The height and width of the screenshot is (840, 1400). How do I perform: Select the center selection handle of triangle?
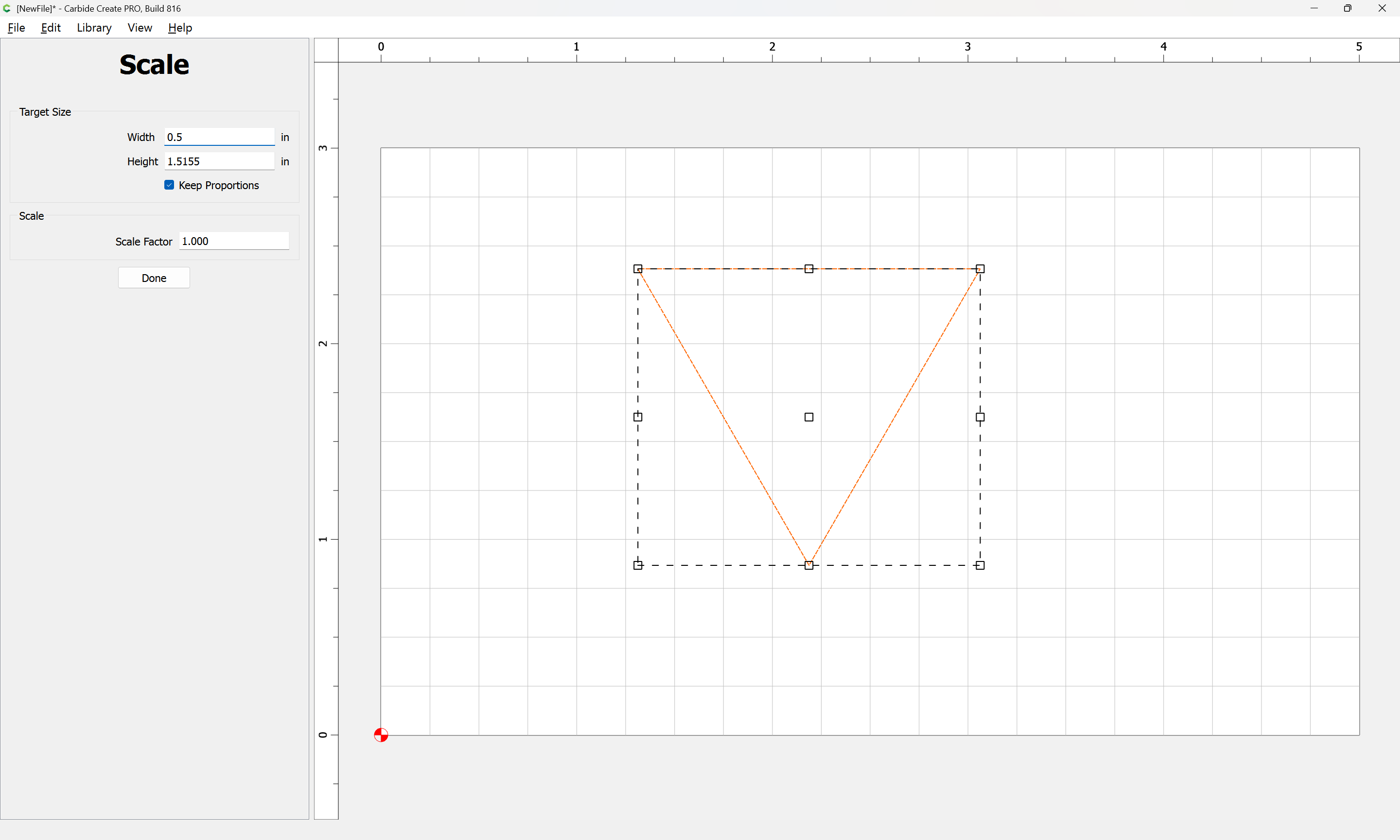point(809,417)
